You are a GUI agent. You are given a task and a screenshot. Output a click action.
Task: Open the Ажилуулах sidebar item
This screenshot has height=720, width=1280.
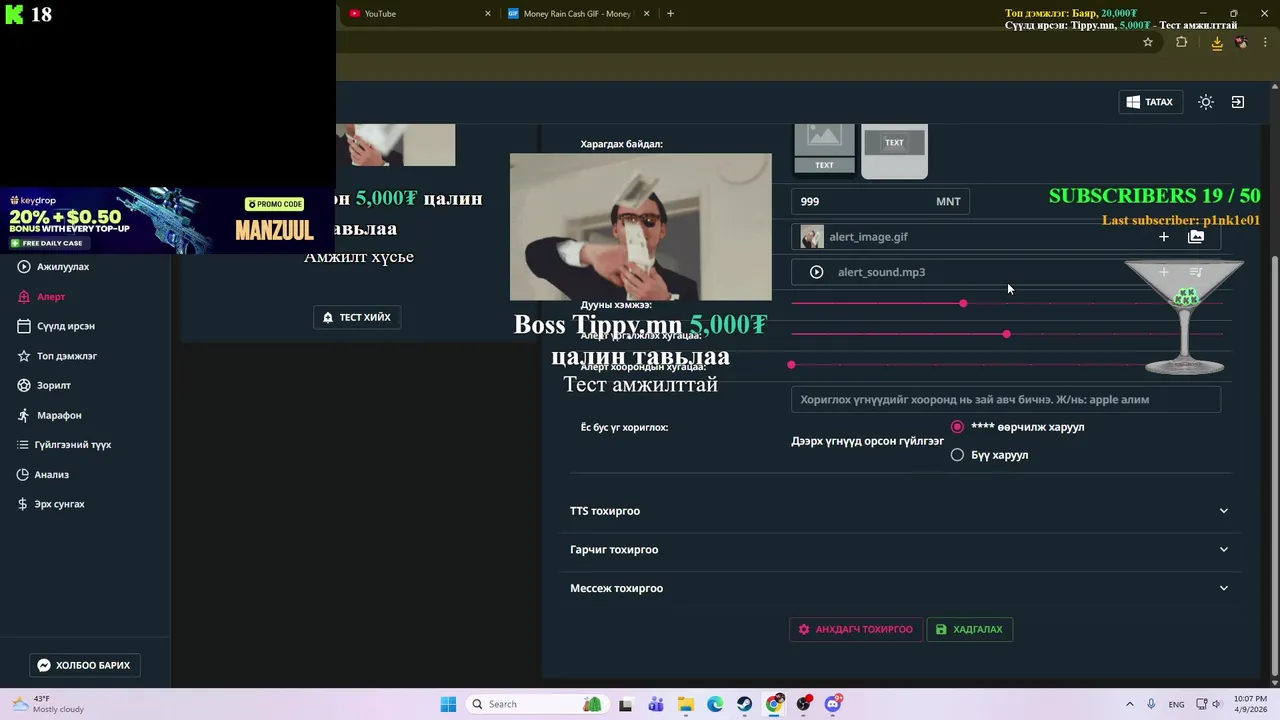click(55, 267)
